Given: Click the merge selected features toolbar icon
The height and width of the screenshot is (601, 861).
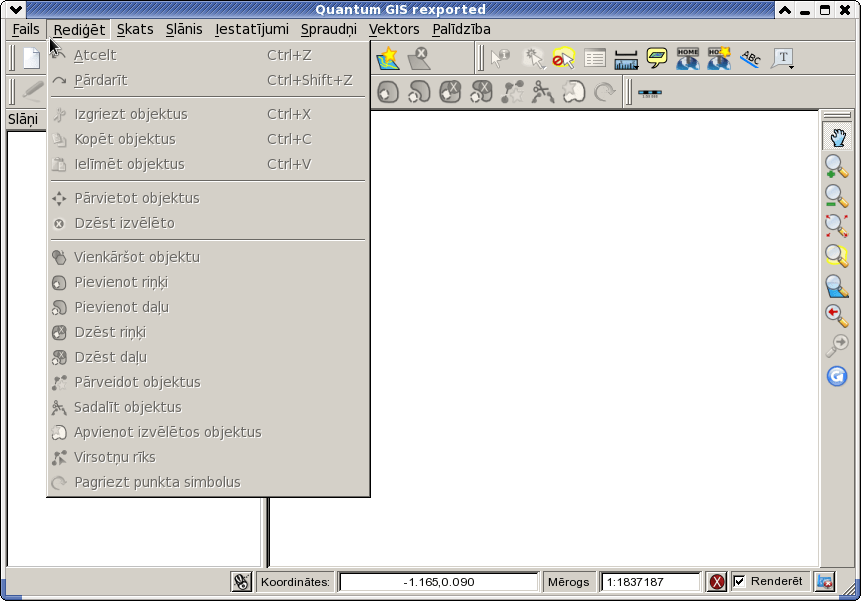Looking at the screenshot, I should [574, 92].
